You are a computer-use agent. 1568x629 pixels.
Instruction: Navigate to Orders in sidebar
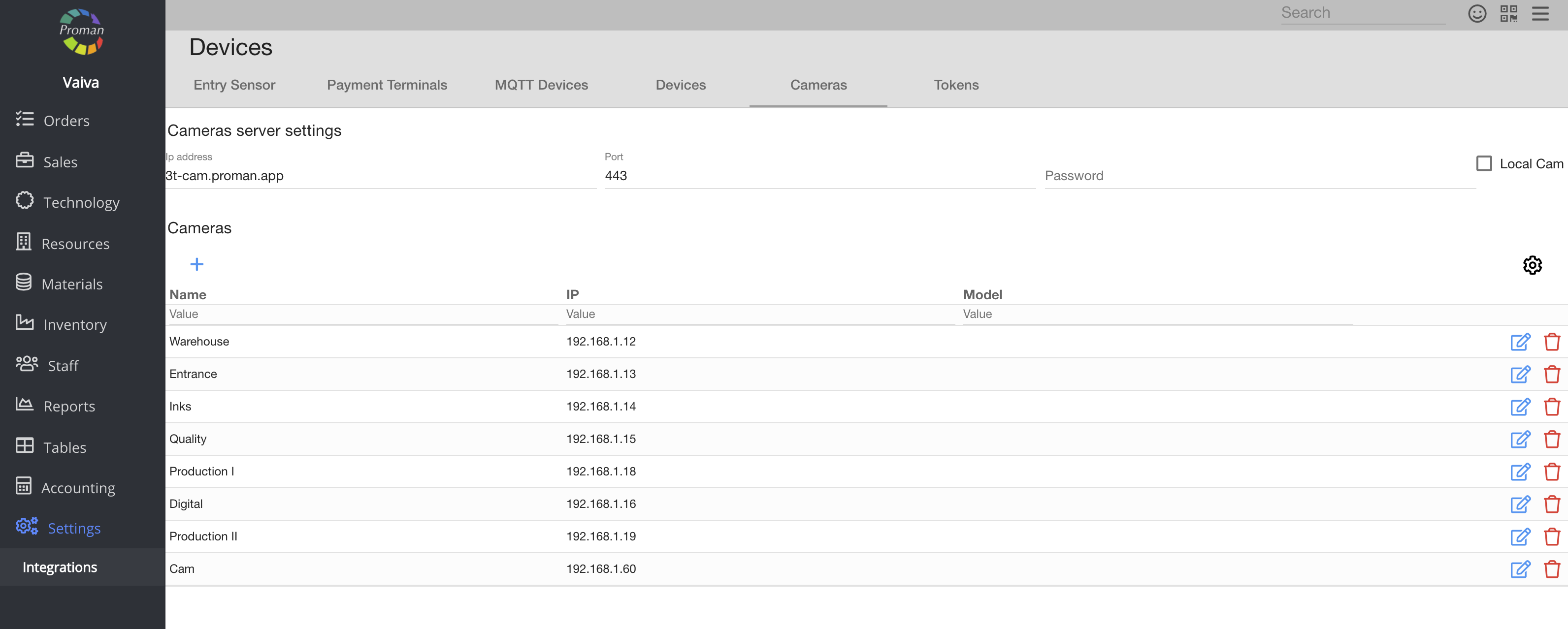coord(66,121)
